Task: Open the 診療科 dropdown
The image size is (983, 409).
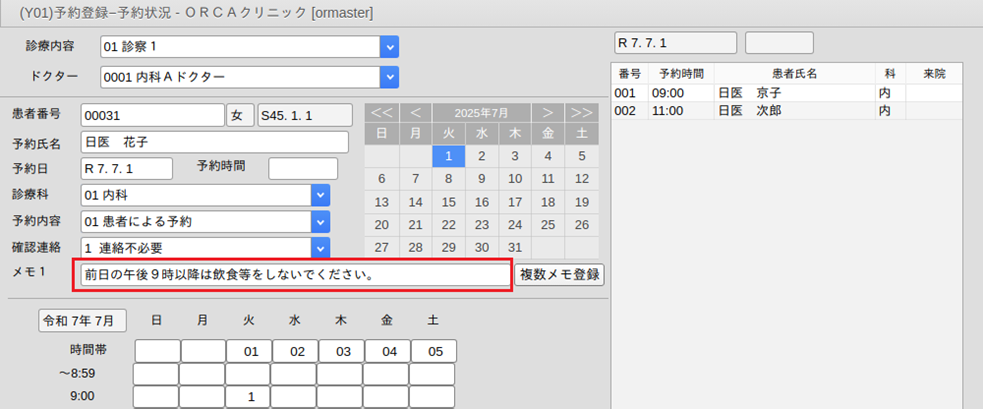Action: click(320, 195)
